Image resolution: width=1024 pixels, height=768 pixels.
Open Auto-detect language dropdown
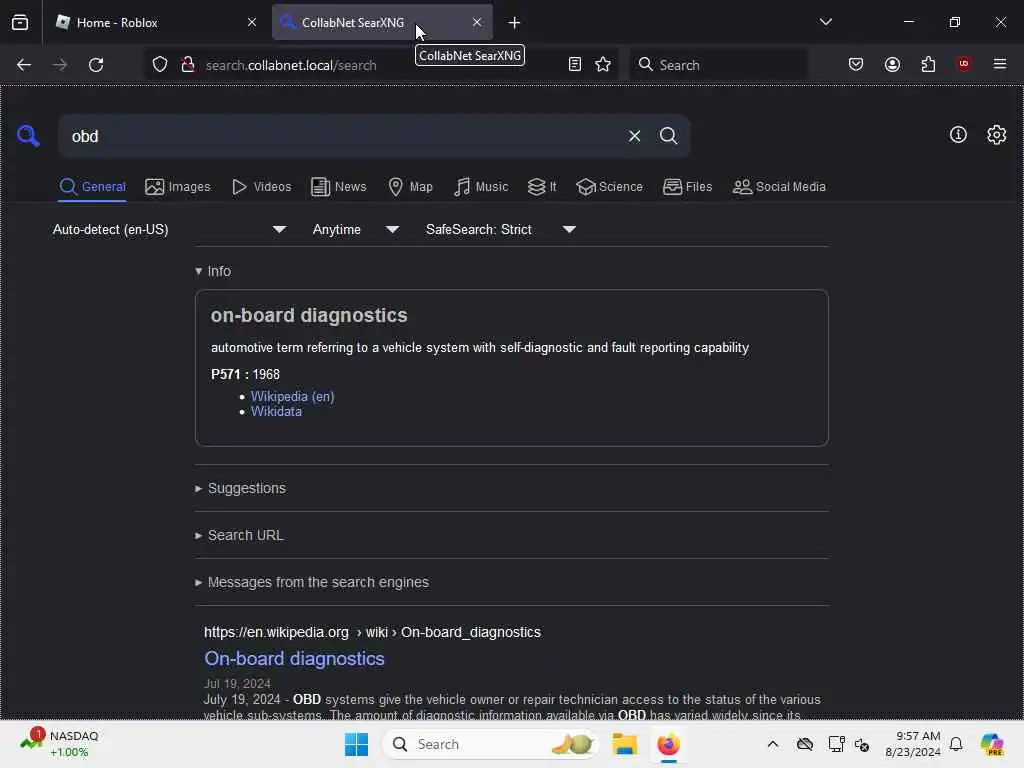tap(169, 229)
